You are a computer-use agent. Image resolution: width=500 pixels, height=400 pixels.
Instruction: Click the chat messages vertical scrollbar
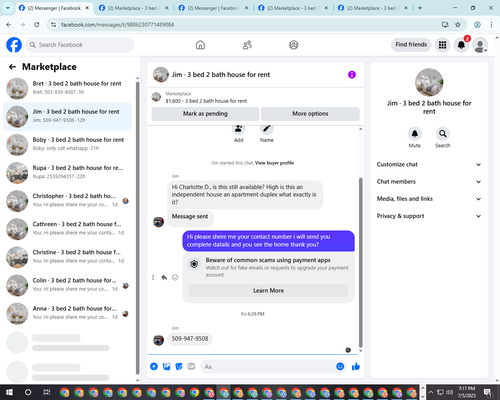click(360, 263)
